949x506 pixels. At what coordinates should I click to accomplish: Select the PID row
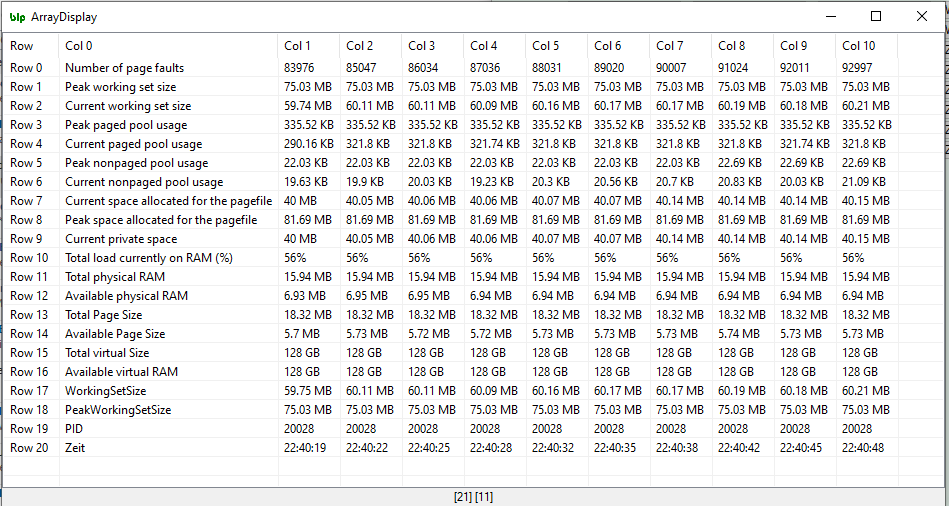[x=76, y=429]
